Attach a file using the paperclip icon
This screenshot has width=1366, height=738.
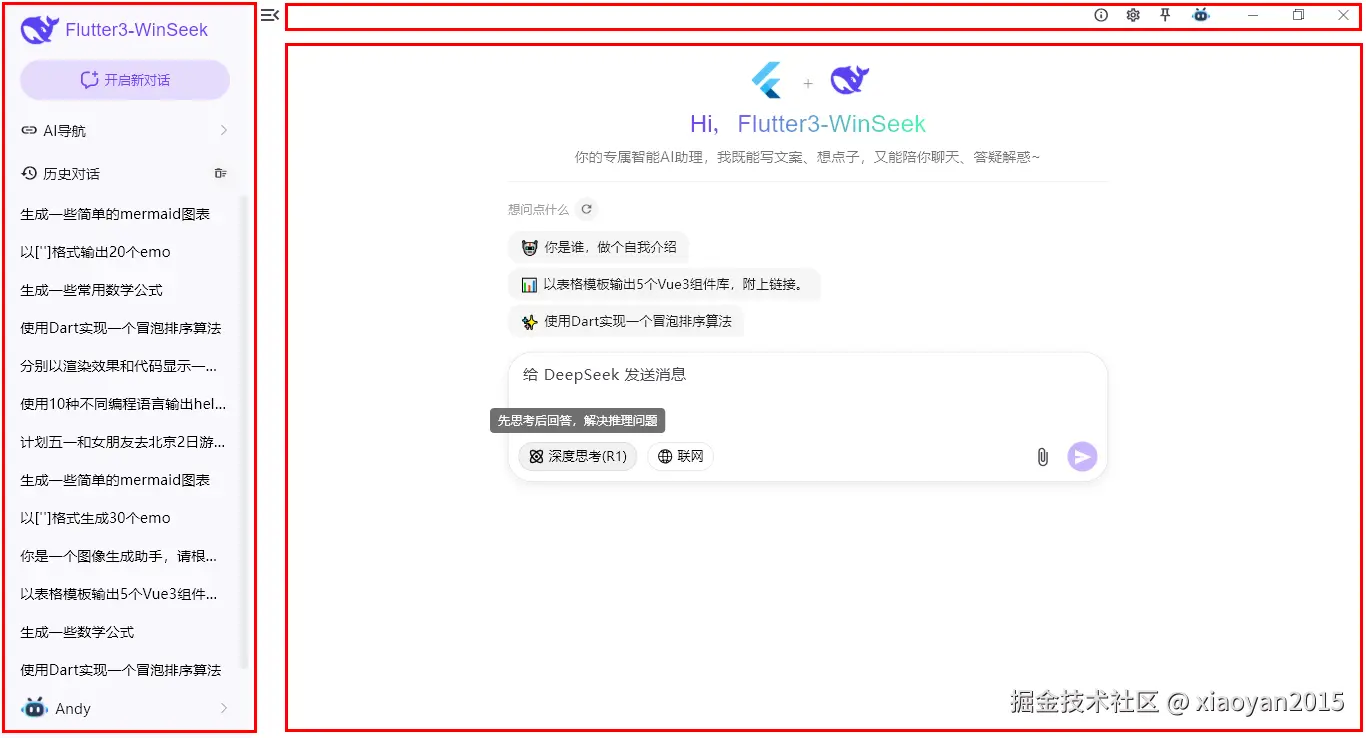[1042, 456]
